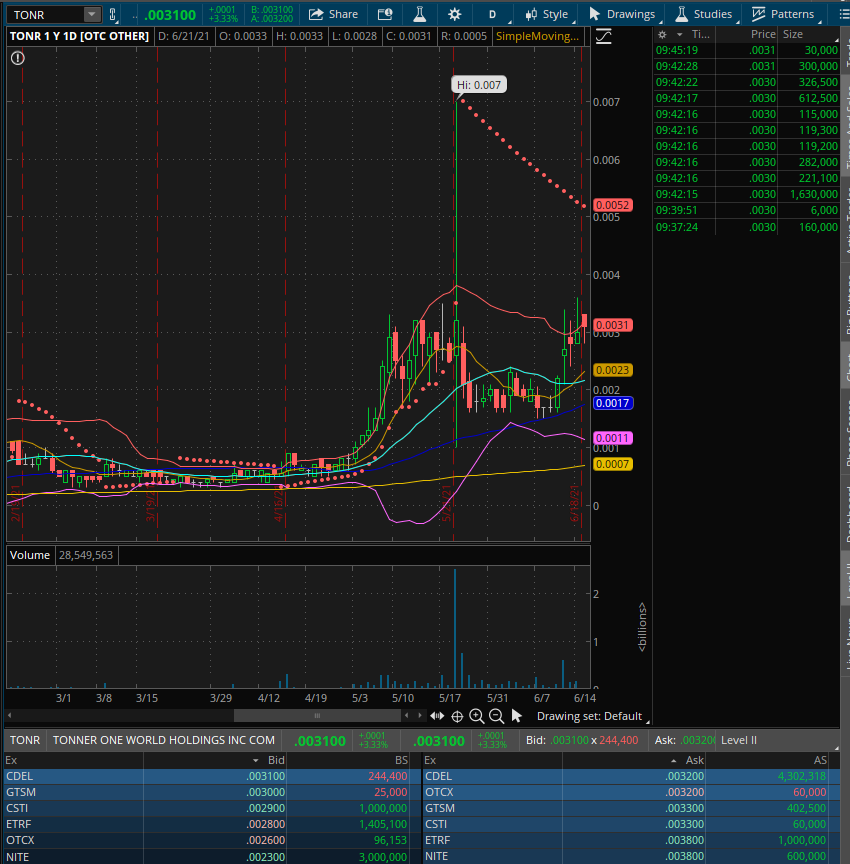The height and width of the screenshot is (864, 850).
Task: Click the hamburger menu icon at top right
Action: point(843,14)
